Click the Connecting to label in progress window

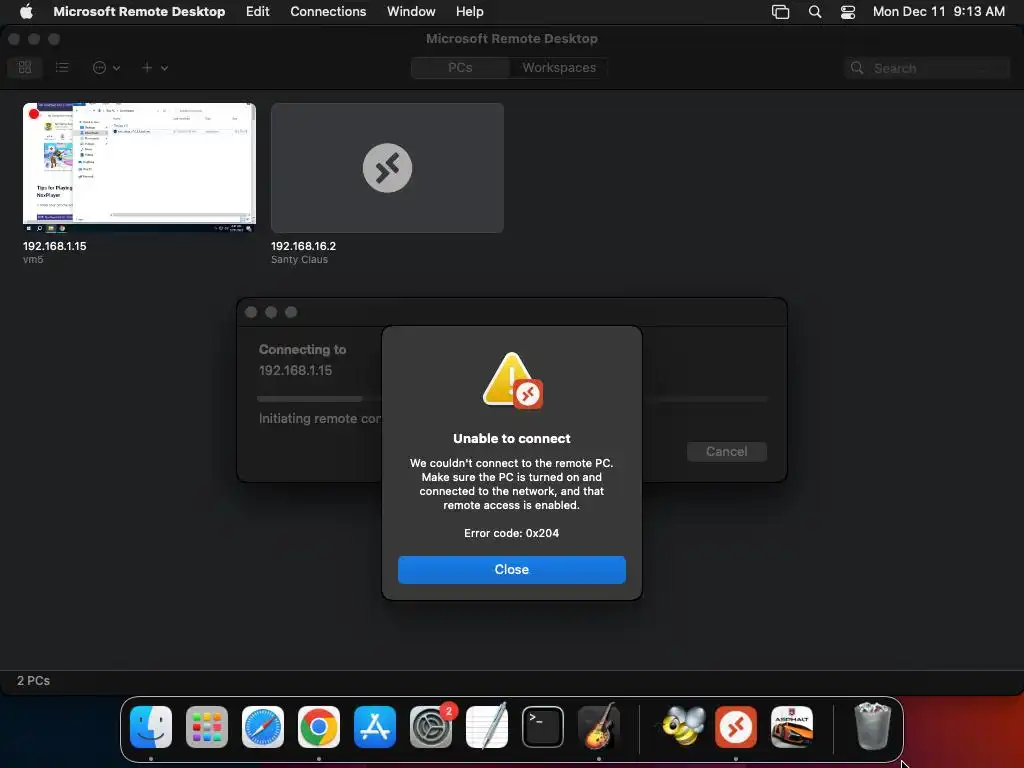(x=302, y=349)
